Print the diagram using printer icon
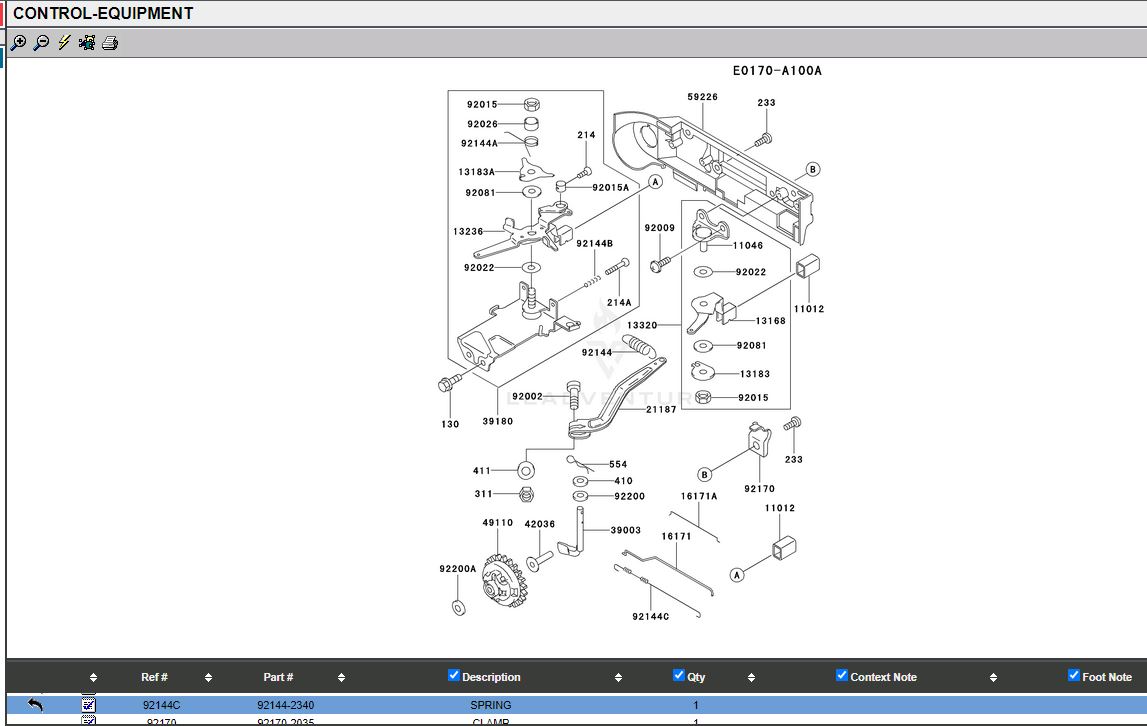This screenshot has height=726, width=1147. [110, 43]
